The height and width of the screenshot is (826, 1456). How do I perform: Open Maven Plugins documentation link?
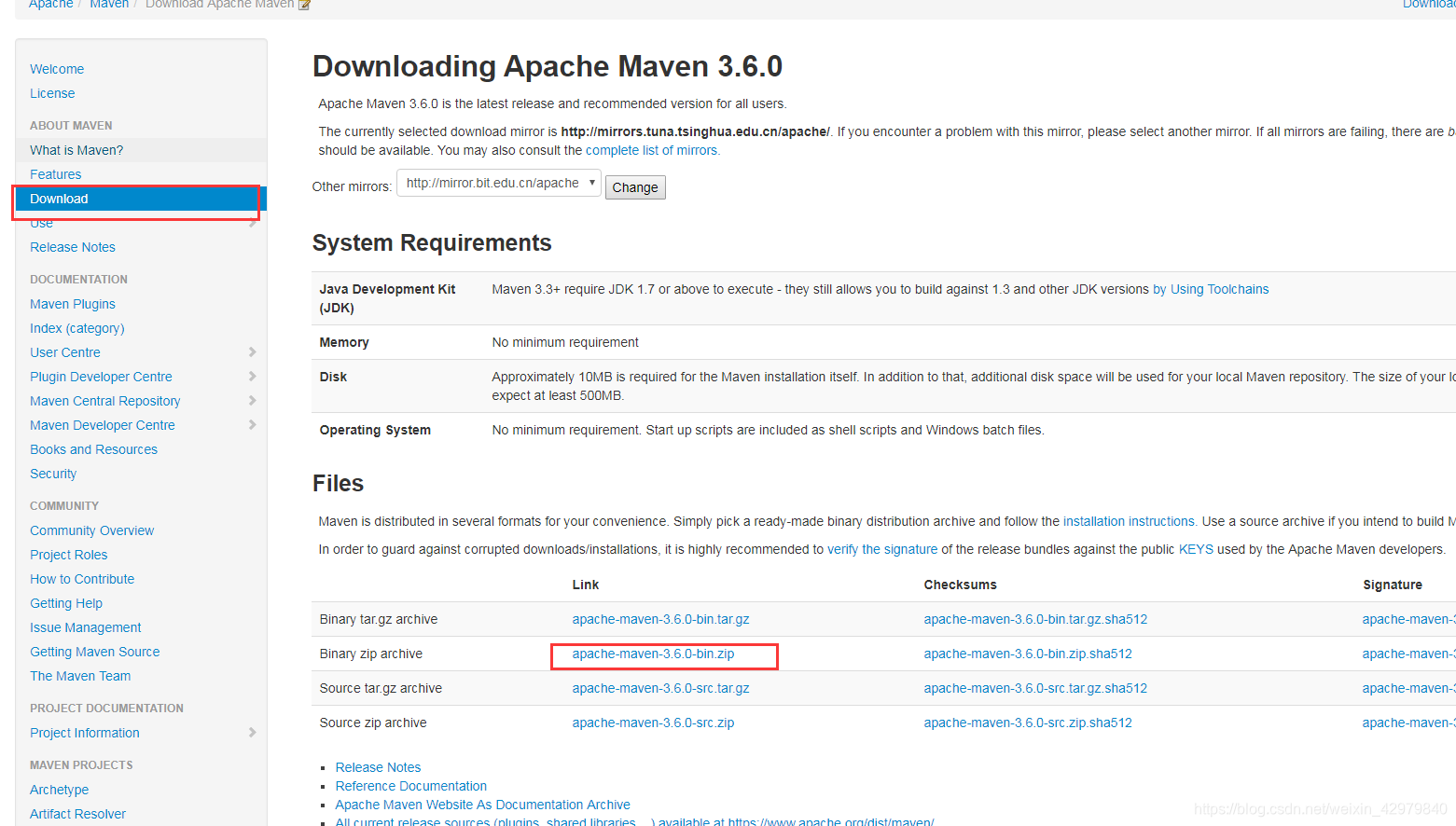[x=73, y=304]
